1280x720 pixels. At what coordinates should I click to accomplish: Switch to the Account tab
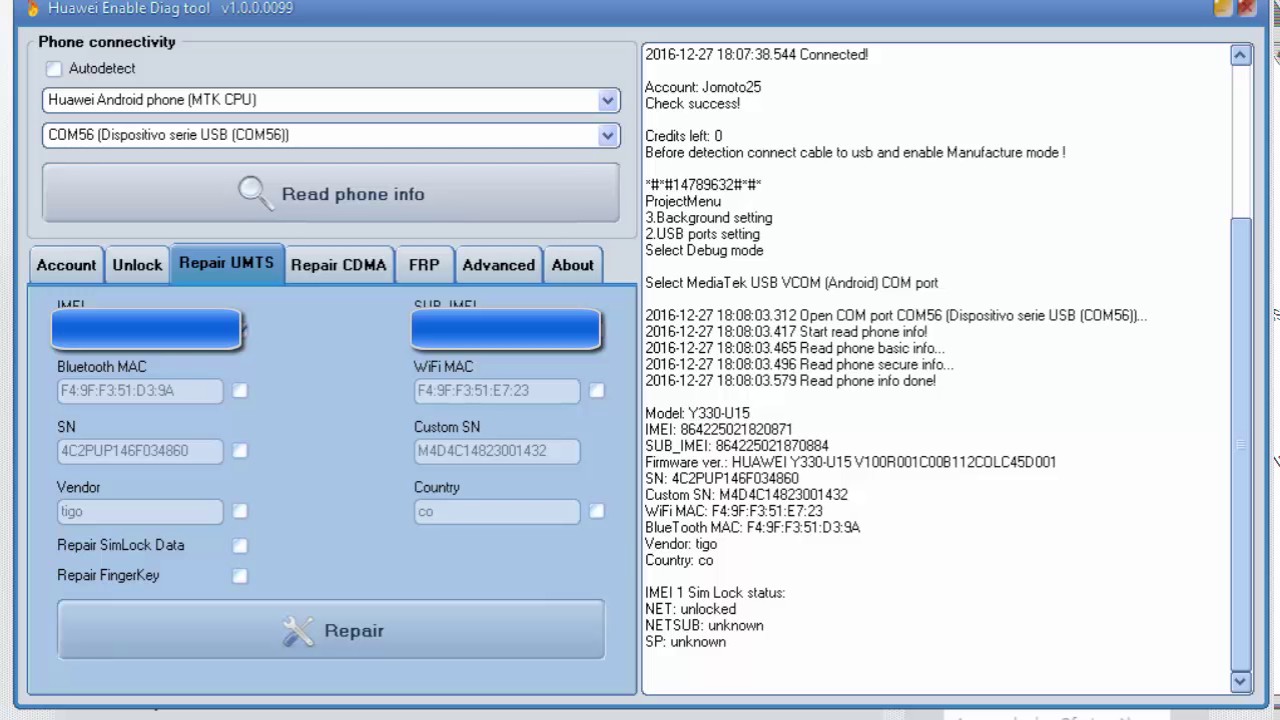click(66, 265)
